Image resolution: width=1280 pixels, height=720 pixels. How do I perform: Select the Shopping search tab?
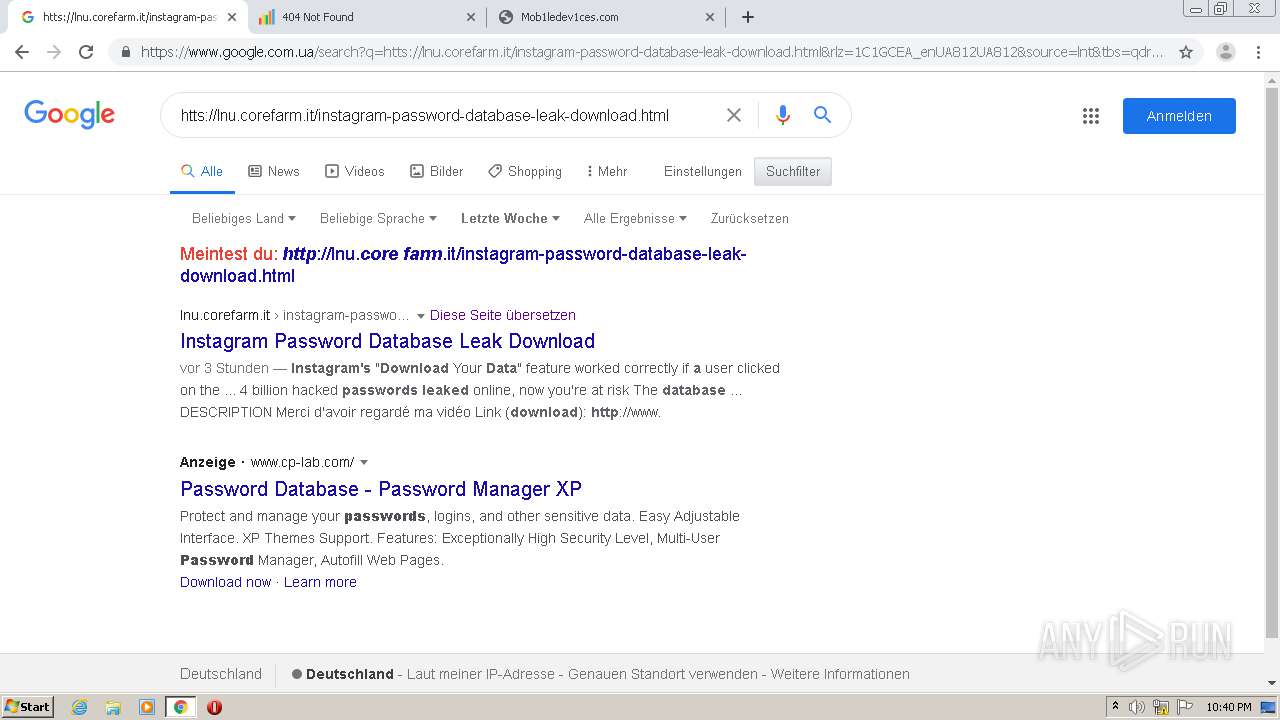(525, 171)
